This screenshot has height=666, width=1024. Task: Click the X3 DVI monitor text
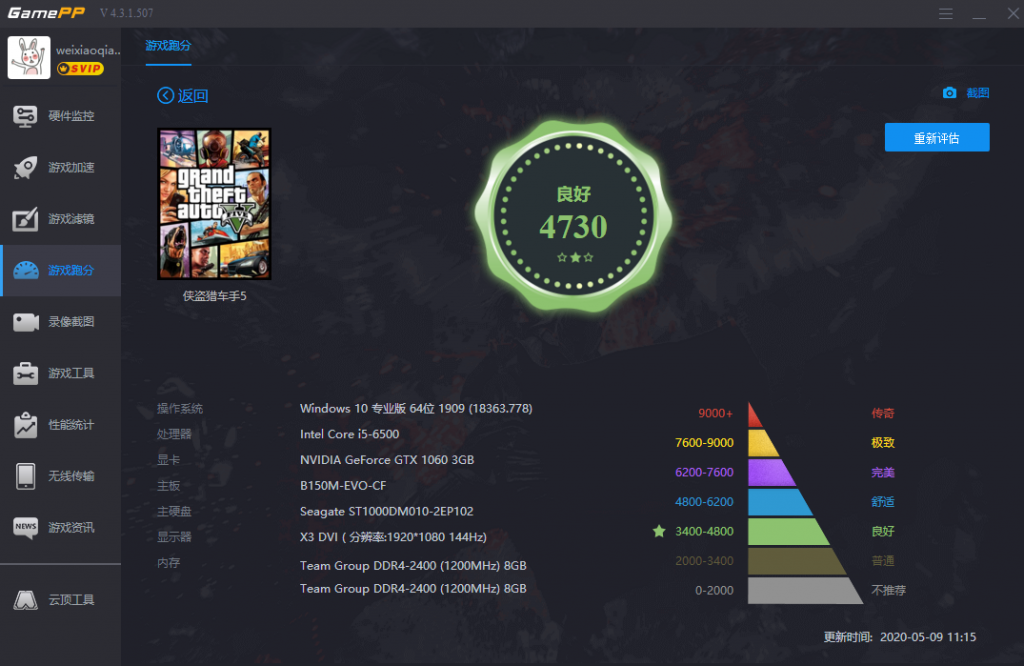point(393,537)
